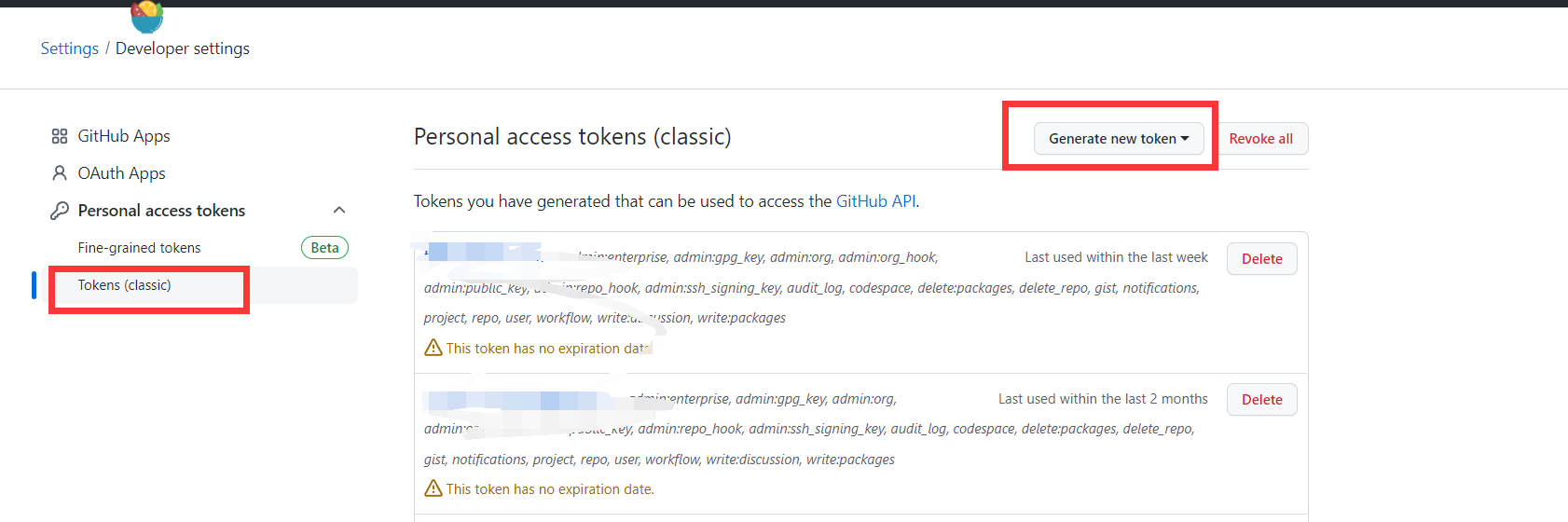
Task: Select Fine-grained tokens in the sidebar
Action: pos(140,248)
